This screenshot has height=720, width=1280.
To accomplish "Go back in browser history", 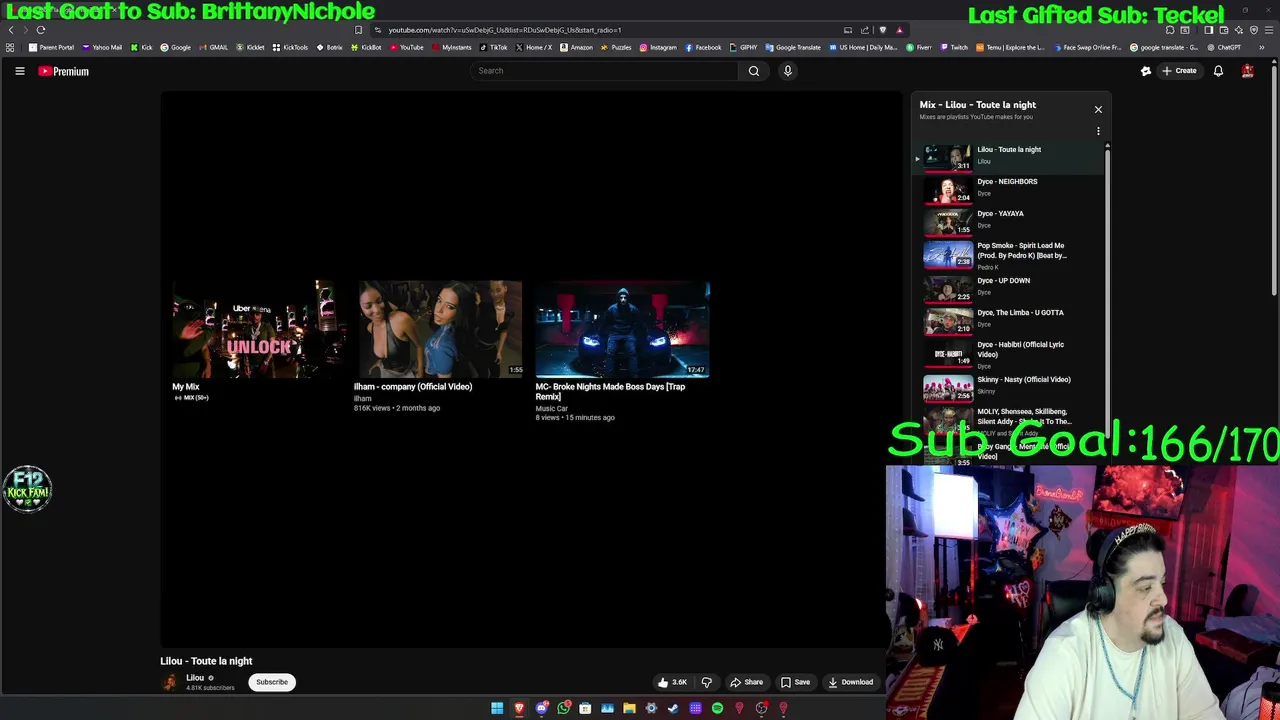I will point(10,30).
